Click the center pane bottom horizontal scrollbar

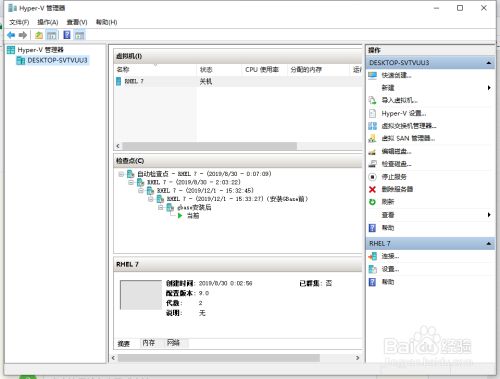click(219, 358)
